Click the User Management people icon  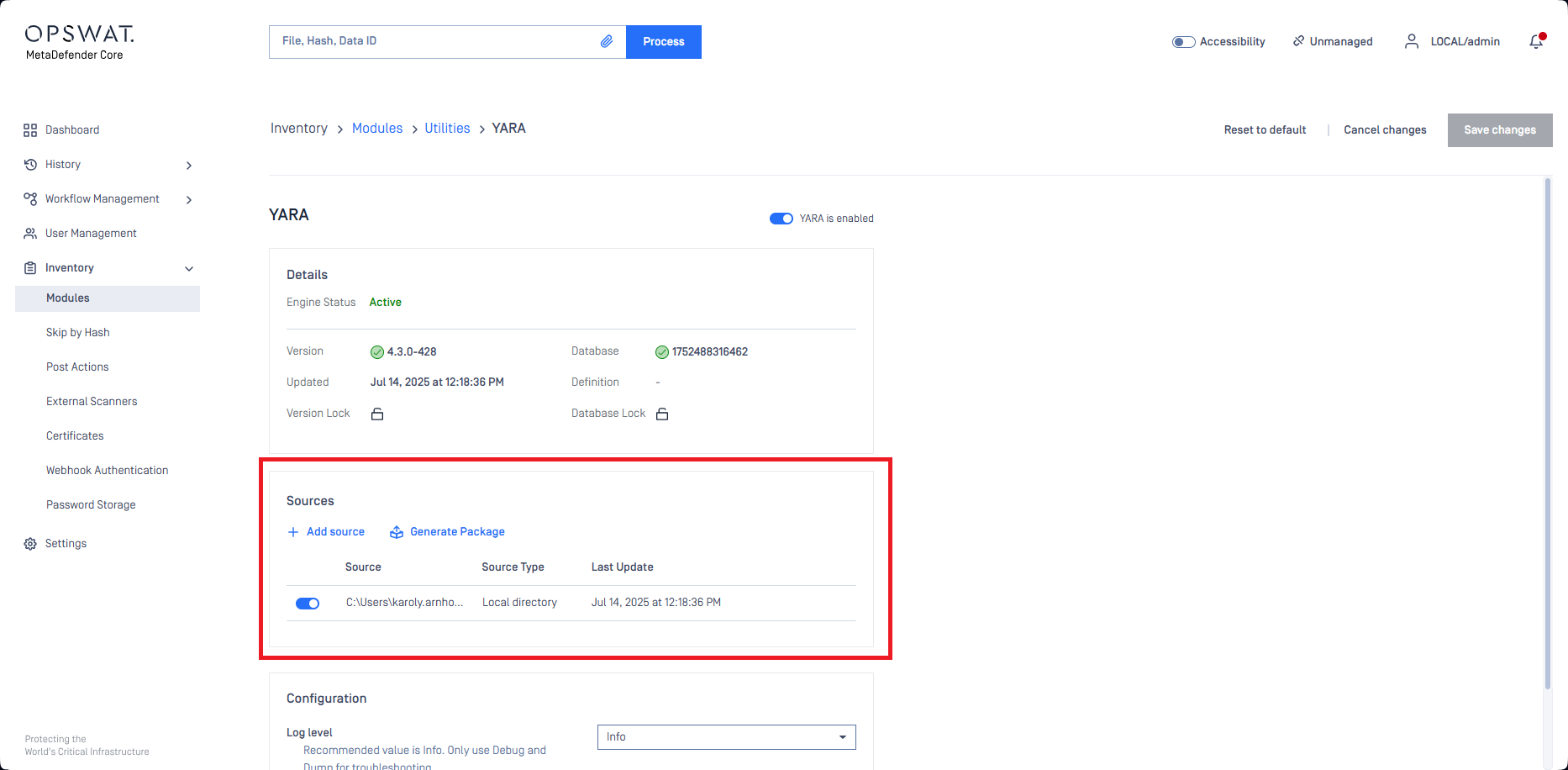(30, 233)
